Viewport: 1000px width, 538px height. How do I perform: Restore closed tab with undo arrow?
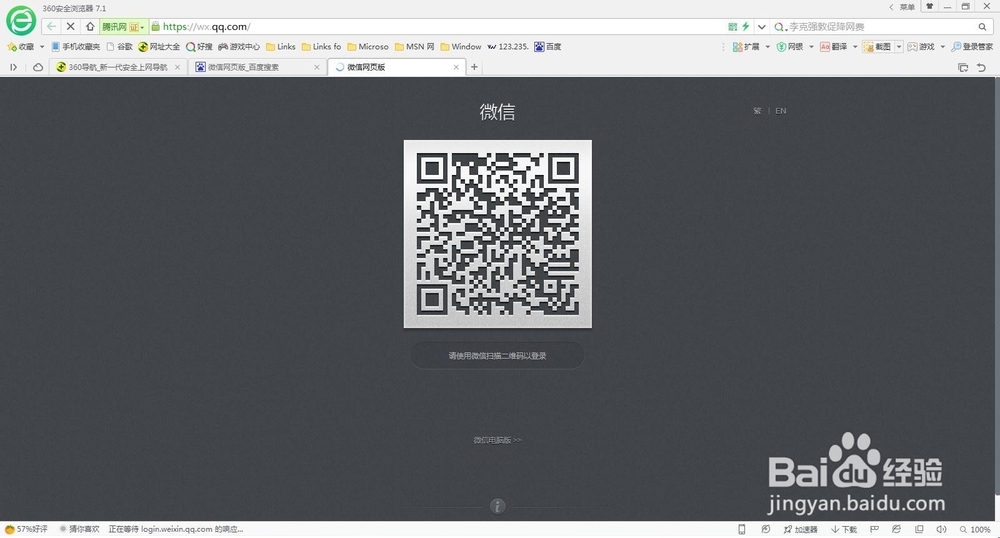coord(982,67)
